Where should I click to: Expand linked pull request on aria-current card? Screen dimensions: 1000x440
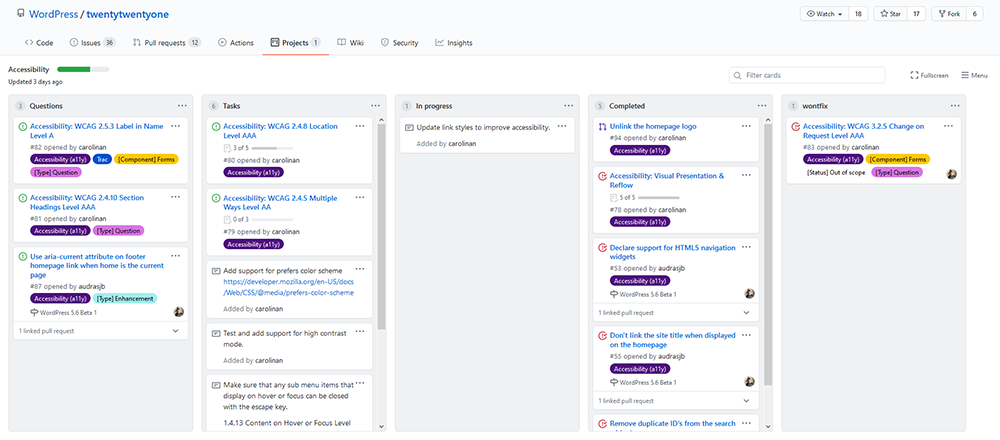(x=175, y=331)
